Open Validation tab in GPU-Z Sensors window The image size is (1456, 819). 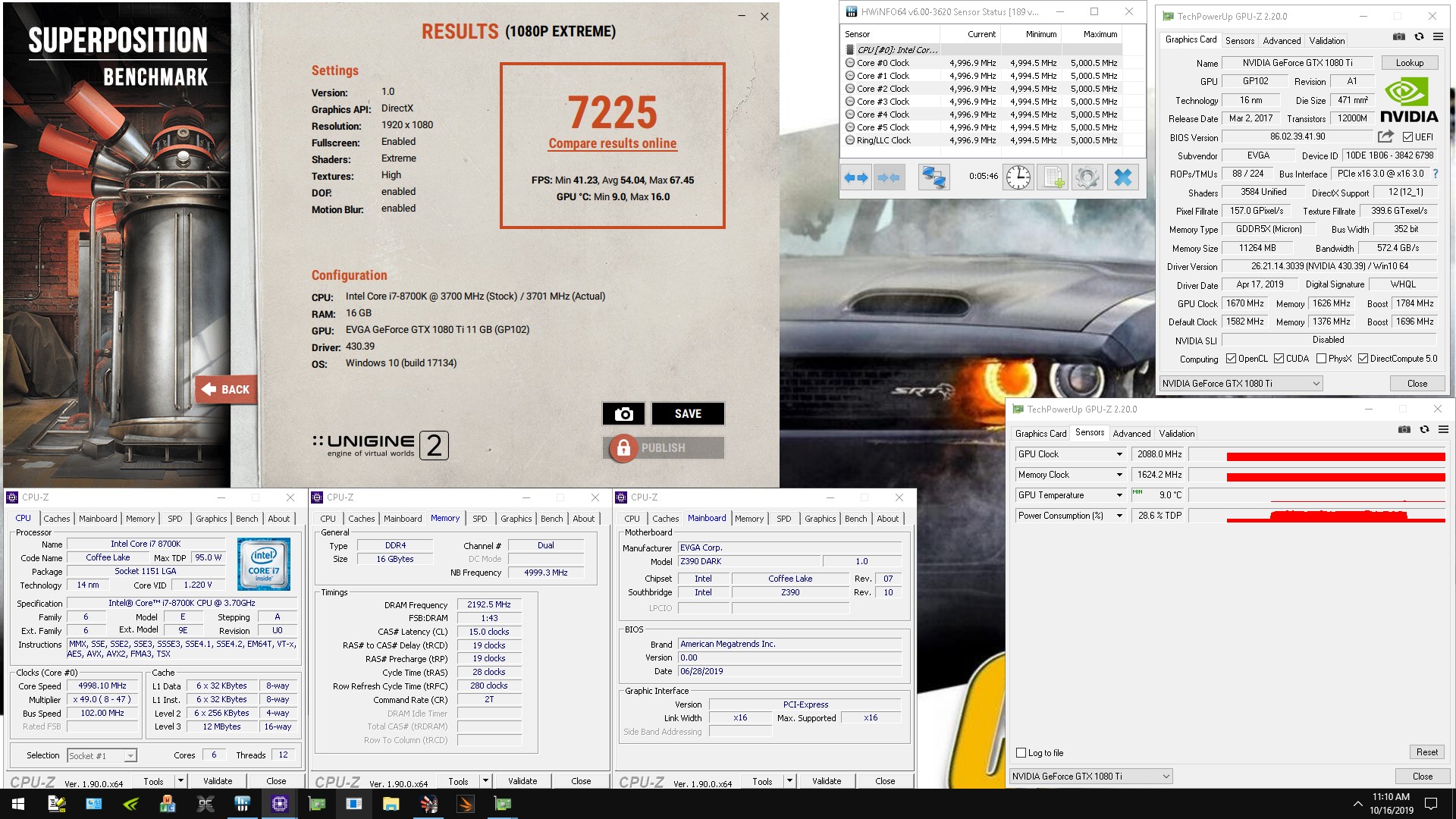tap(1176, 434)
